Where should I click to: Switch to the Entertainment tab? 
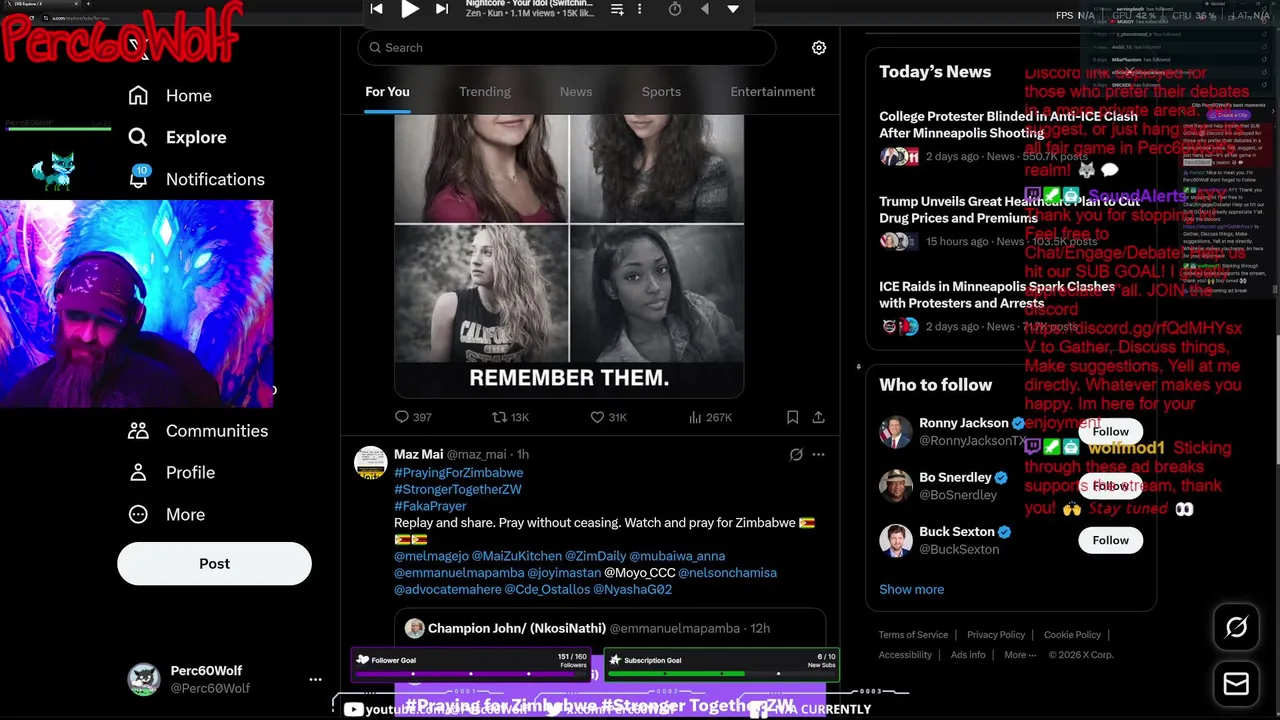773,92
